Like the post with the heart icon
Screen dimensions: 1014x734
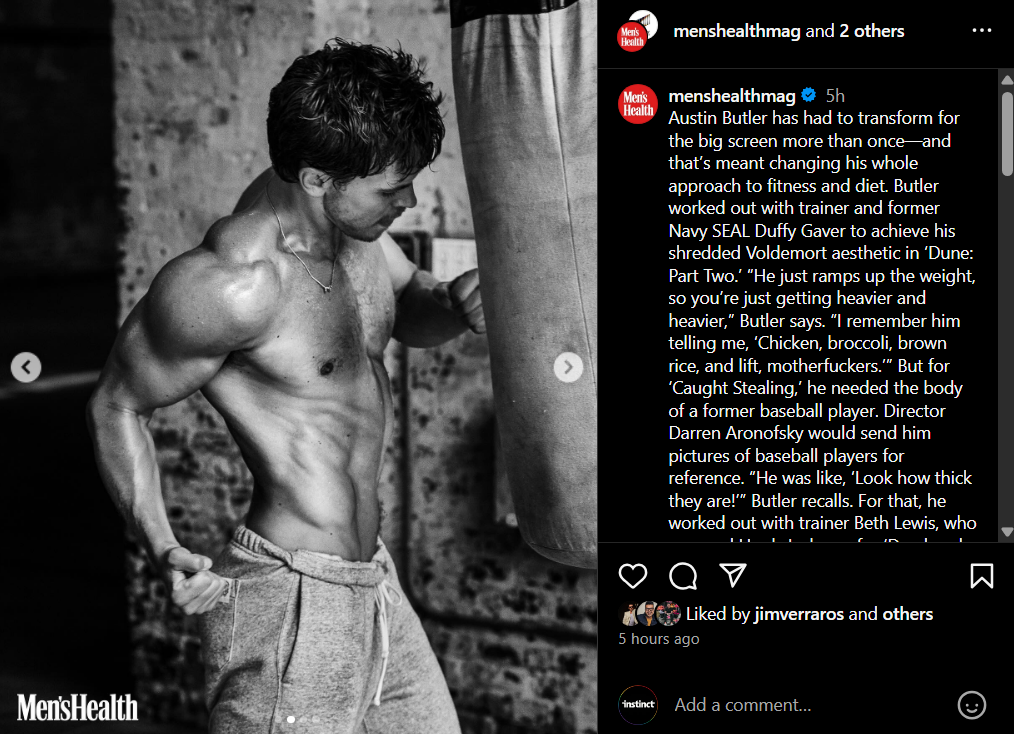632,576
